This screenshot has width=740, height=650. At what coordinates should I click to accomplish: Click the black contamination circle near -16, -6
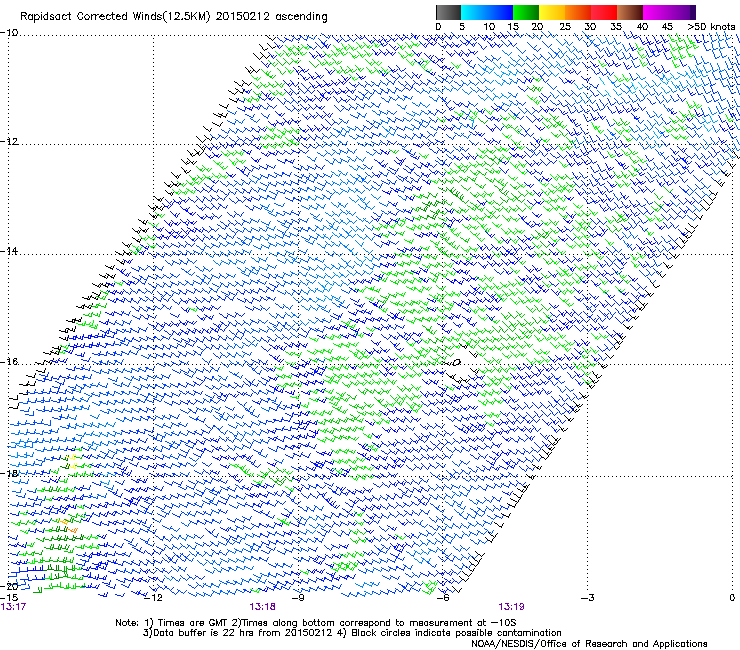point(457,362)
